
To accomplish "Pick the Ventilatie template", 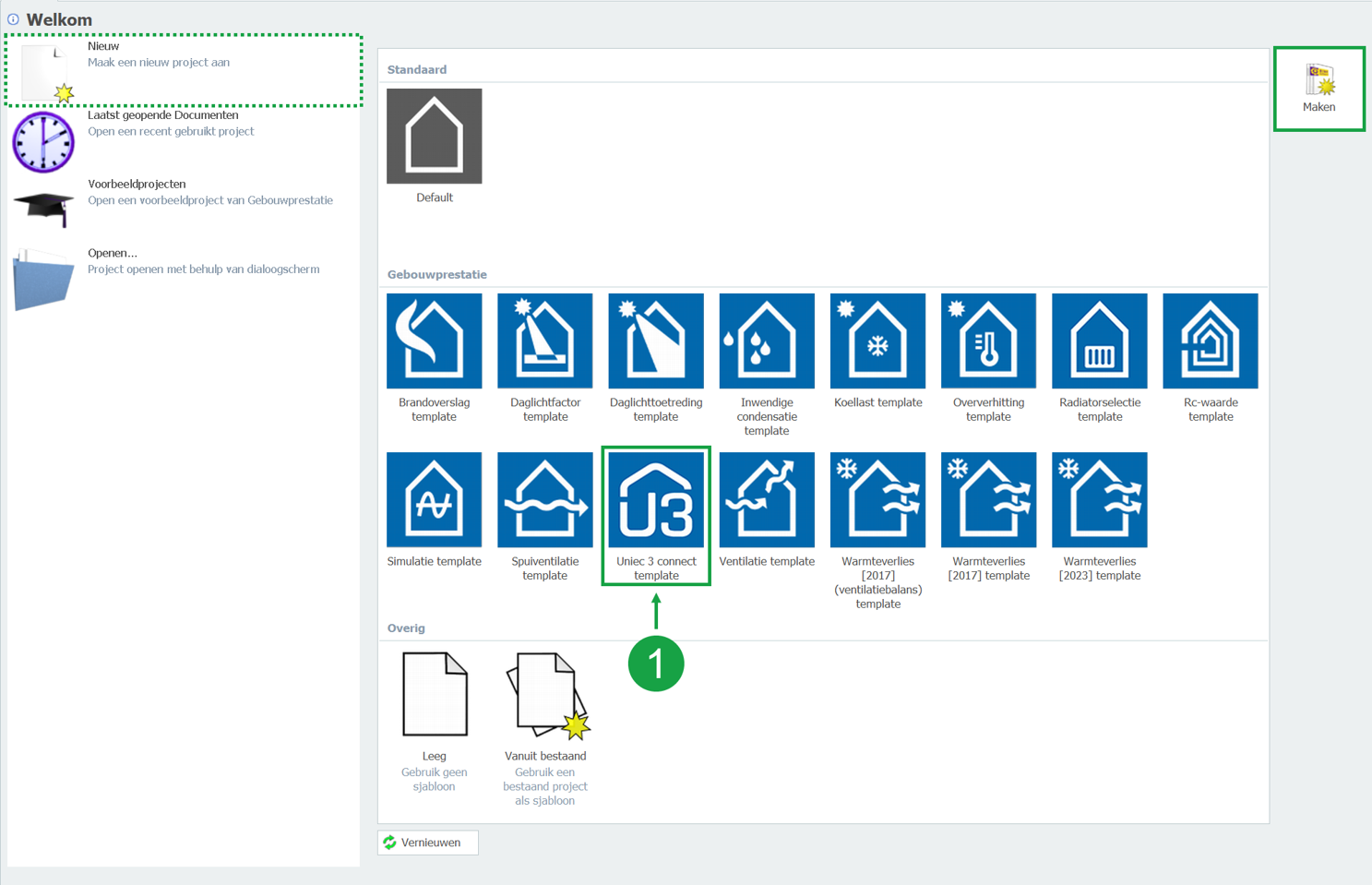I will [766, 500].
